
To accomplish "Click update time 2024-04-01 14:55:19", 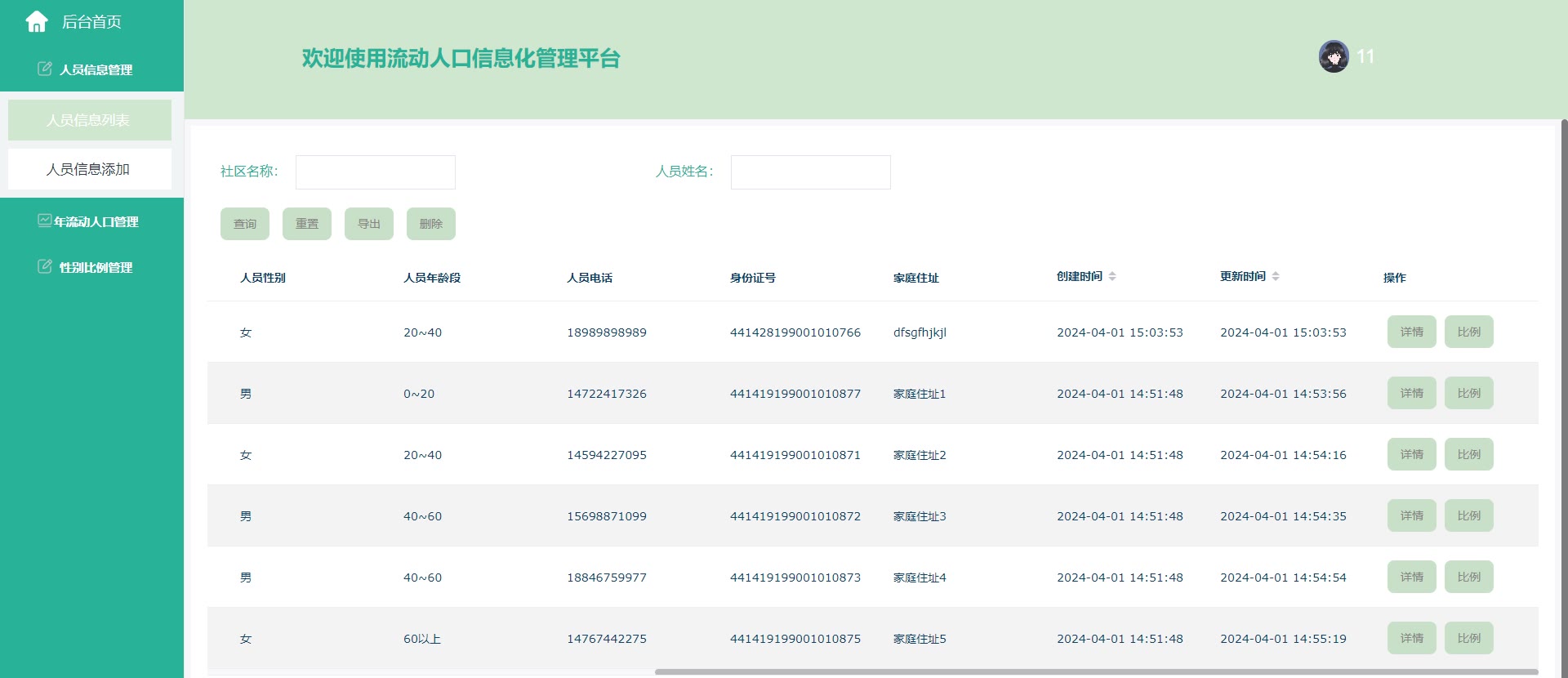I will click(x=1283, y=639).
